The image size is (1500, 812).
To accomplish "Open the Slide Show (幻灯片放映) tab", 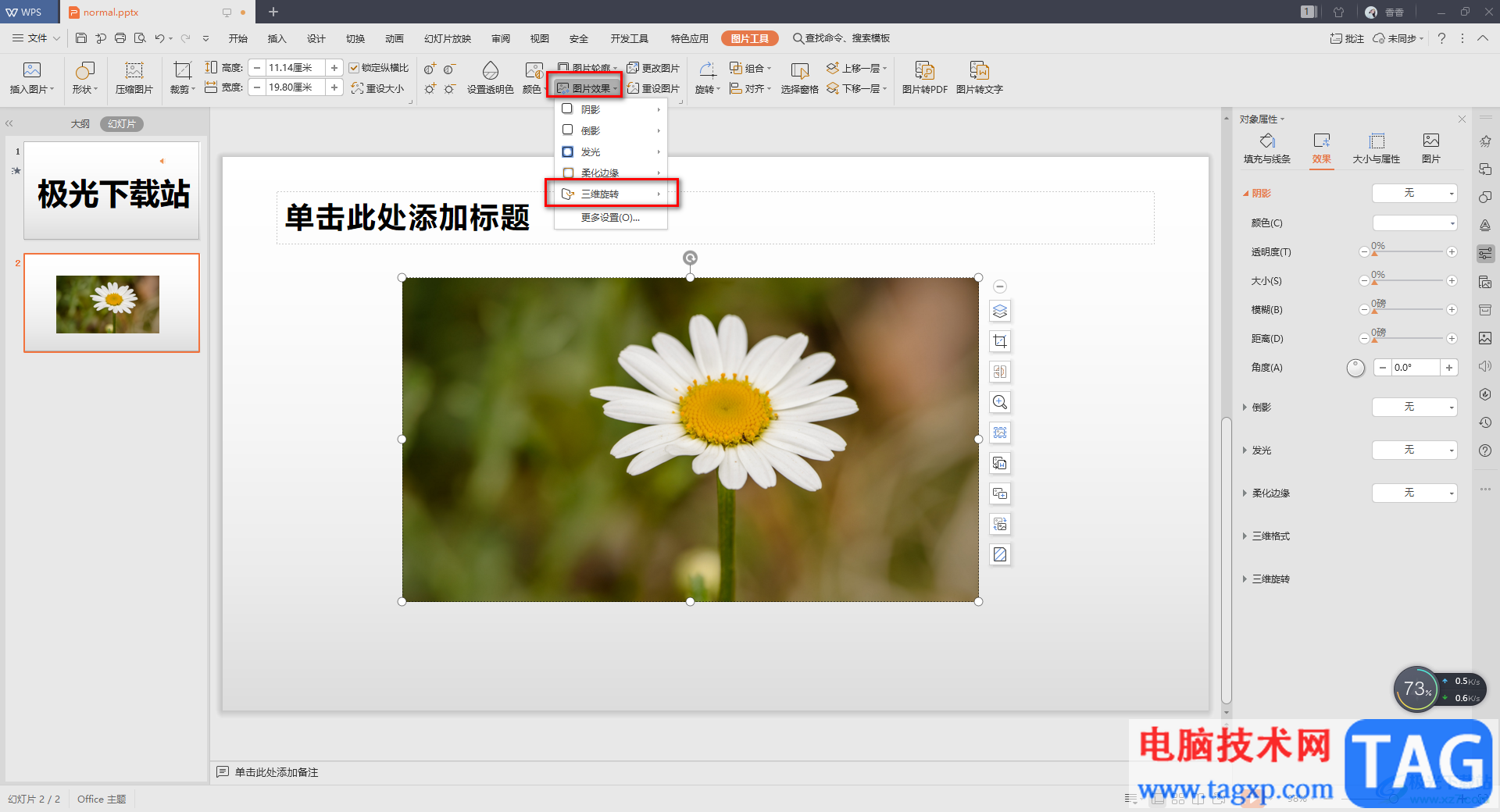I will (448, 38).
